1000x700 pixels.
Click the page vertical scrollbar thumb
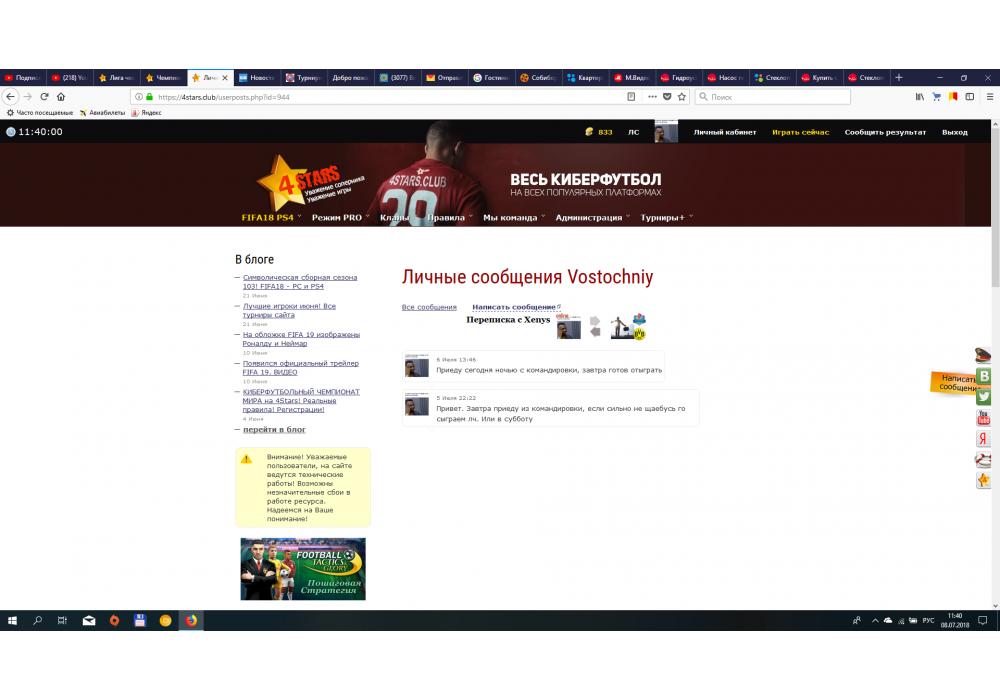995,207
